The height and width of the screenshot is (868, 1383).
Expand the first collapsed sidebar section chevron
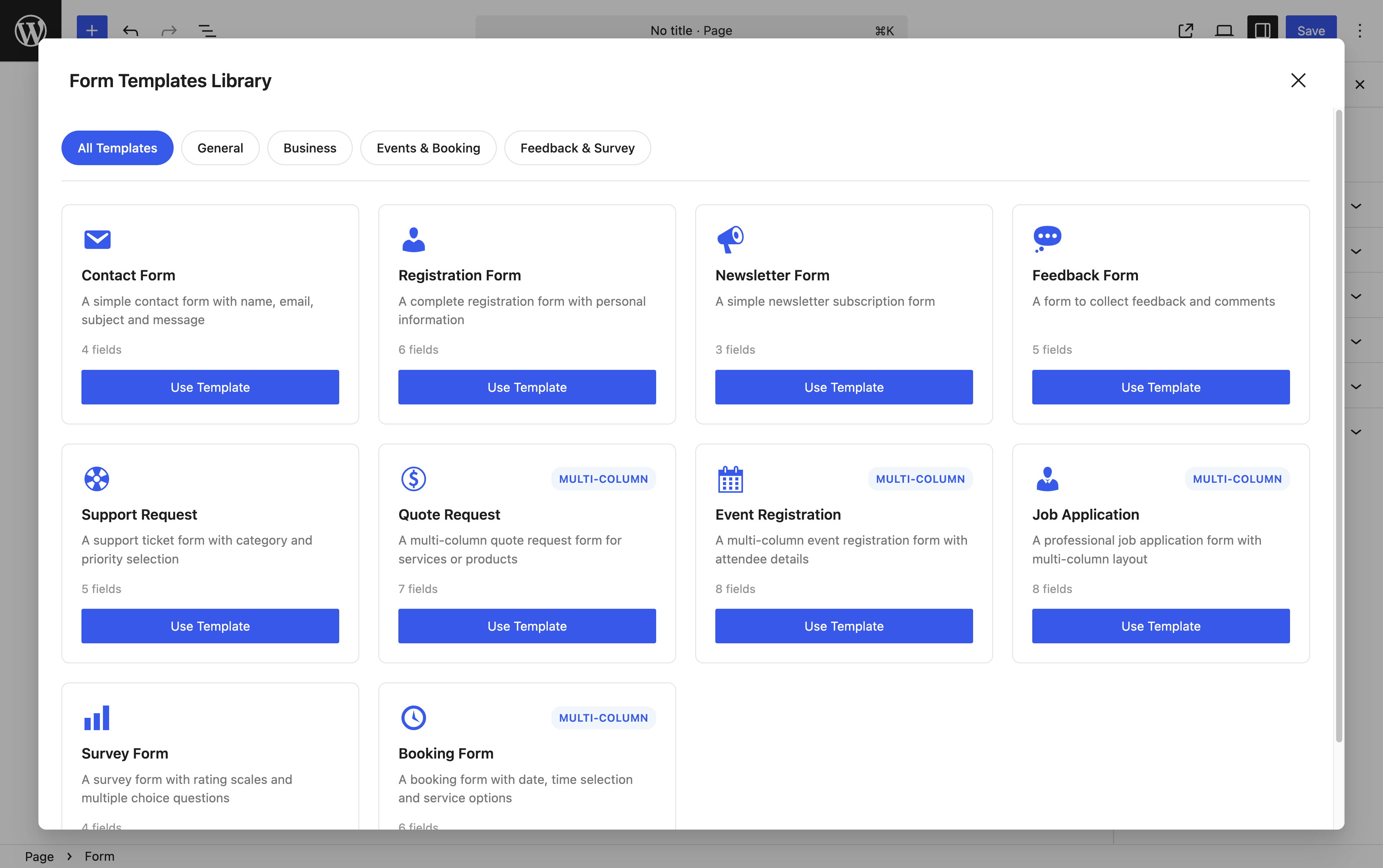1356,205
